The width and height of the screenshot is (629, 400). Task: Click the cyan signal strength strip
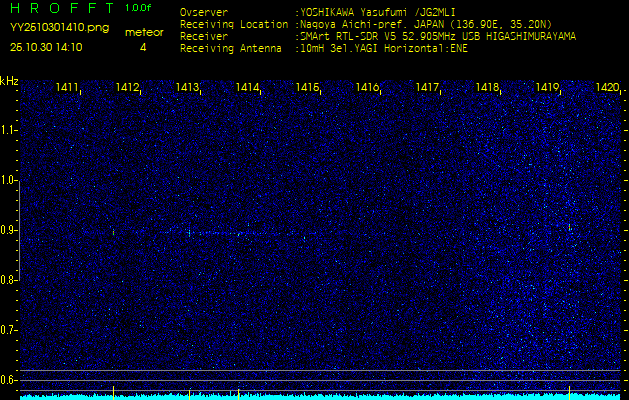[320, 396]
